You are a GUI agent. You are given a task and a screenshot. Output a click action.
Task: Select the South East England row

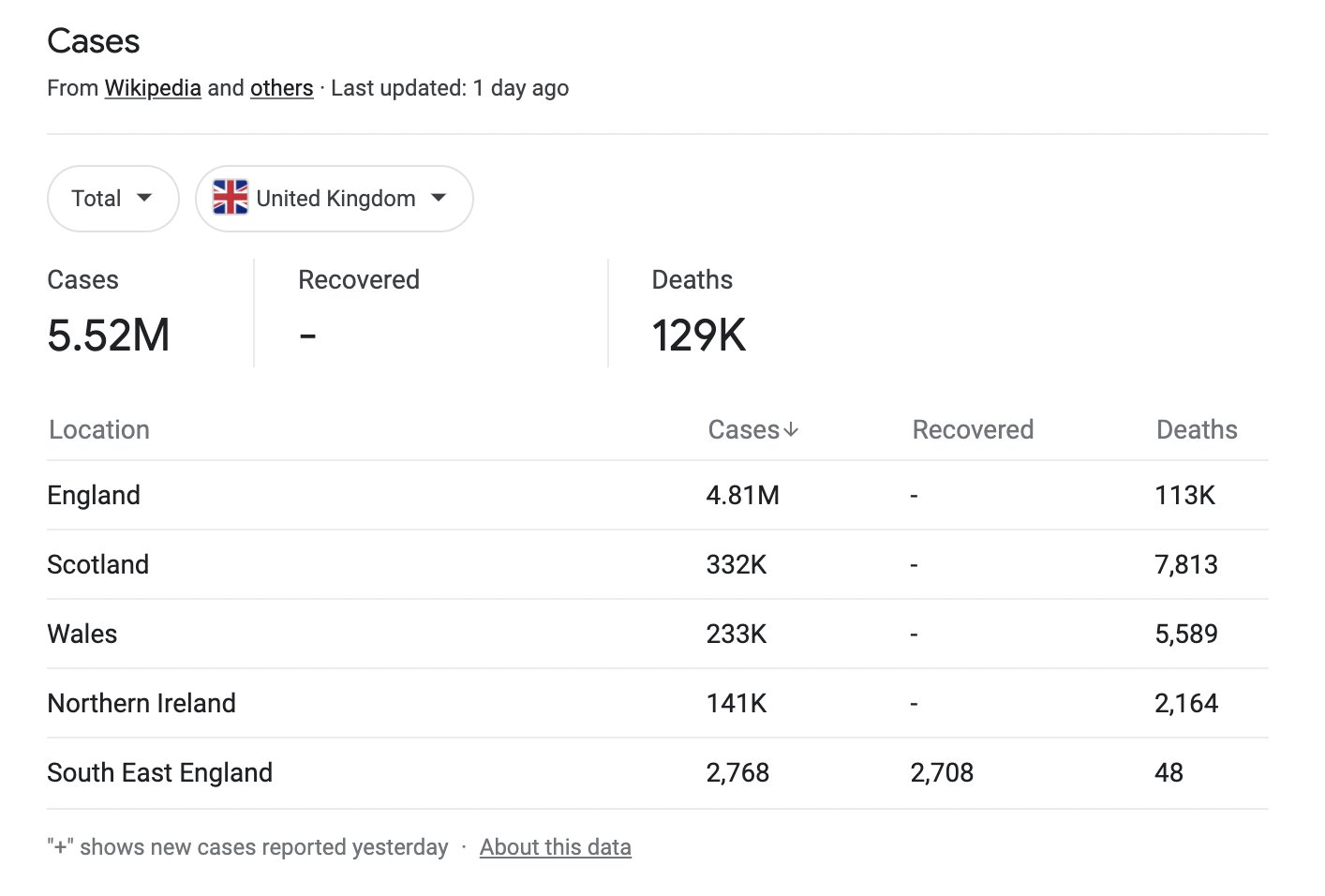click(658, 772)
